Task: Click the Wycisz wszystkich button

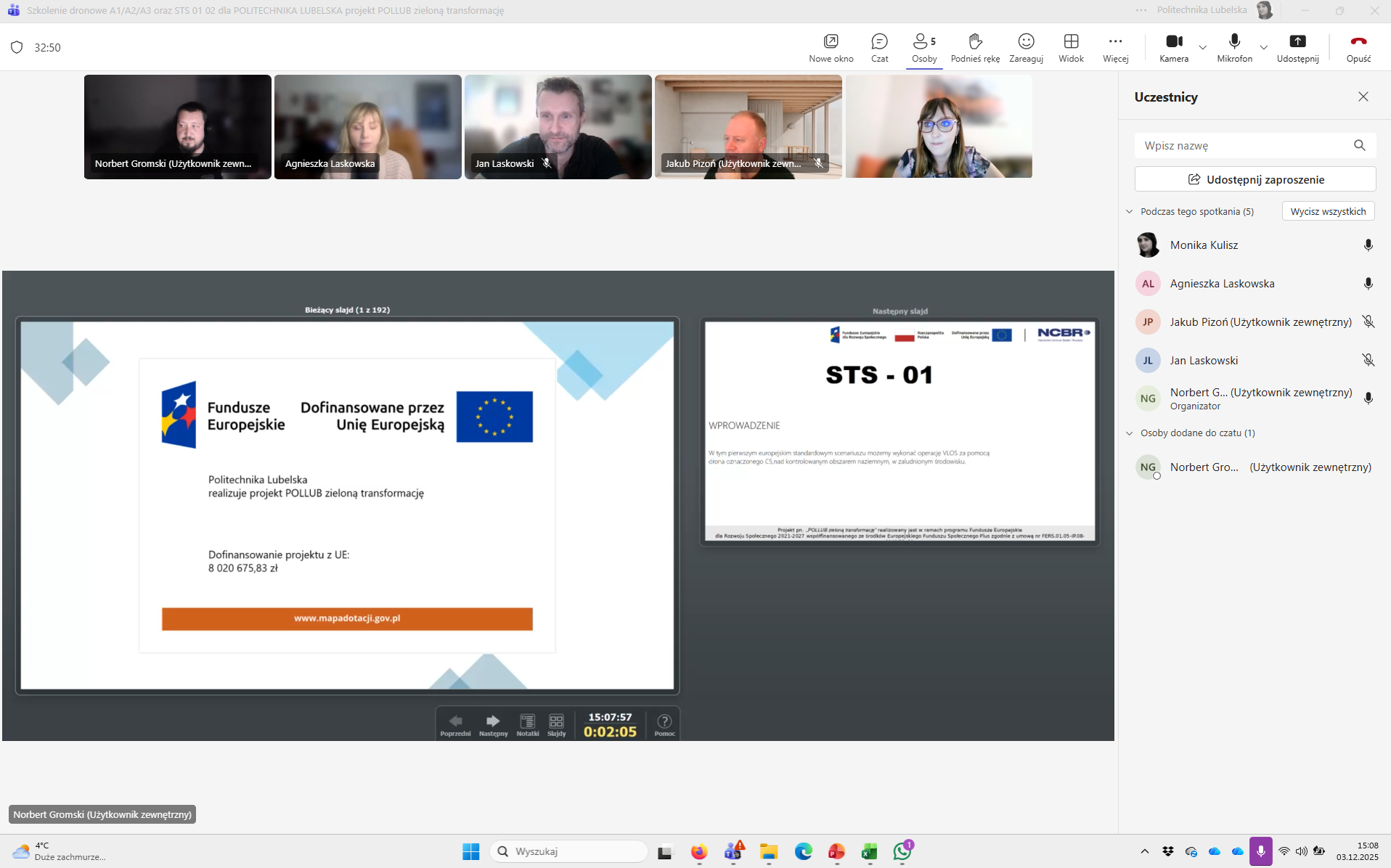Action: tap(1328, 211)
